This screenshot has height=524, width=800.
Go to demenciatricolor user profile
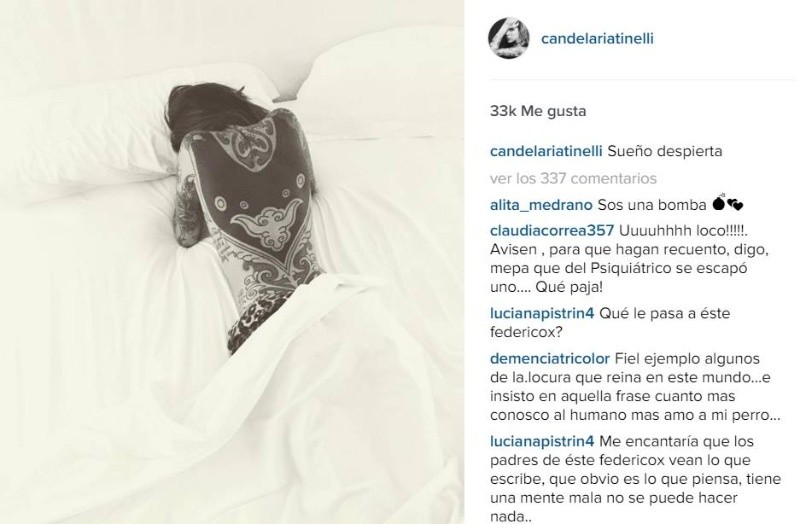click(549, 359)
